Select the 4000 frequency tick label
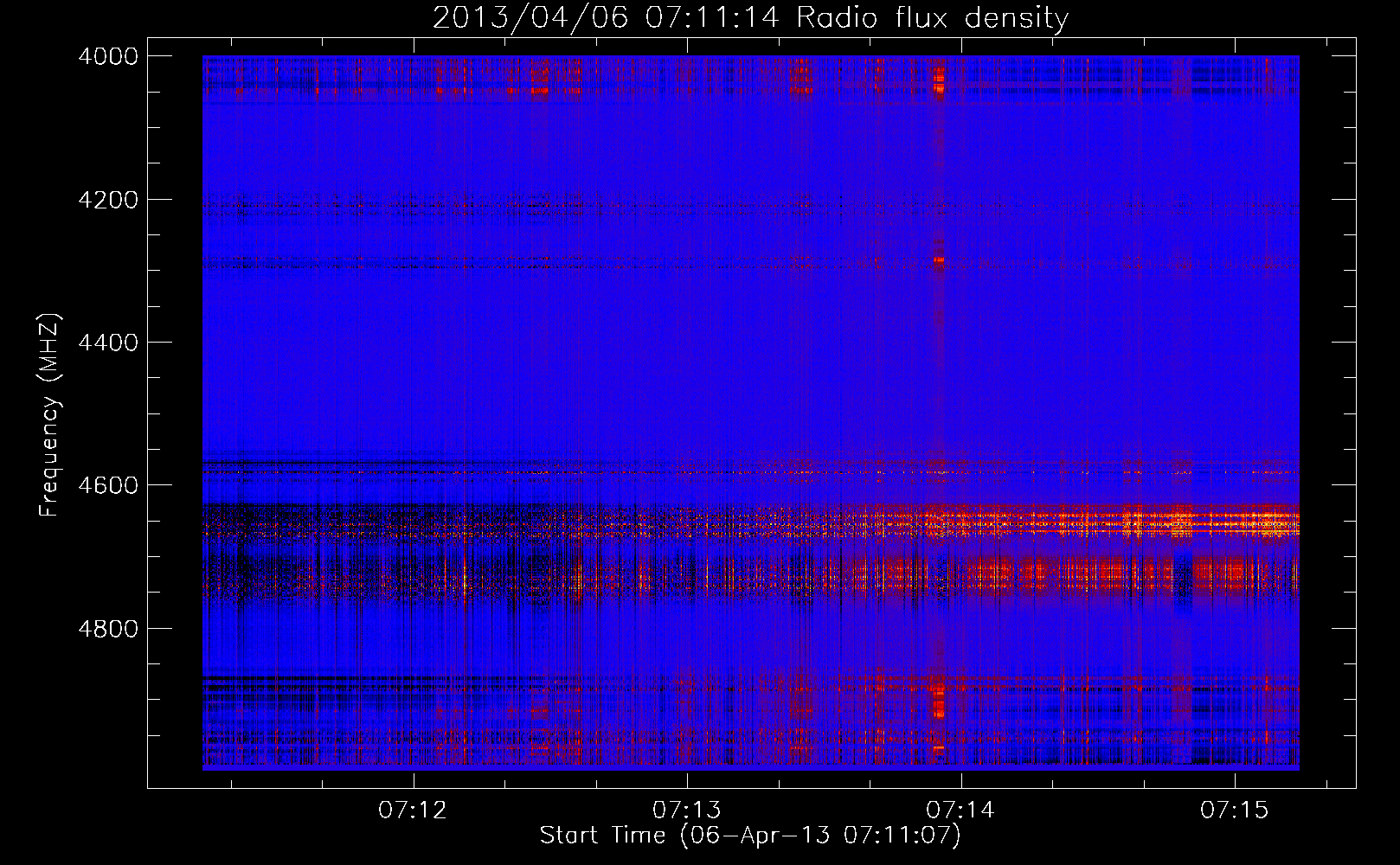 tap(108, 56)
